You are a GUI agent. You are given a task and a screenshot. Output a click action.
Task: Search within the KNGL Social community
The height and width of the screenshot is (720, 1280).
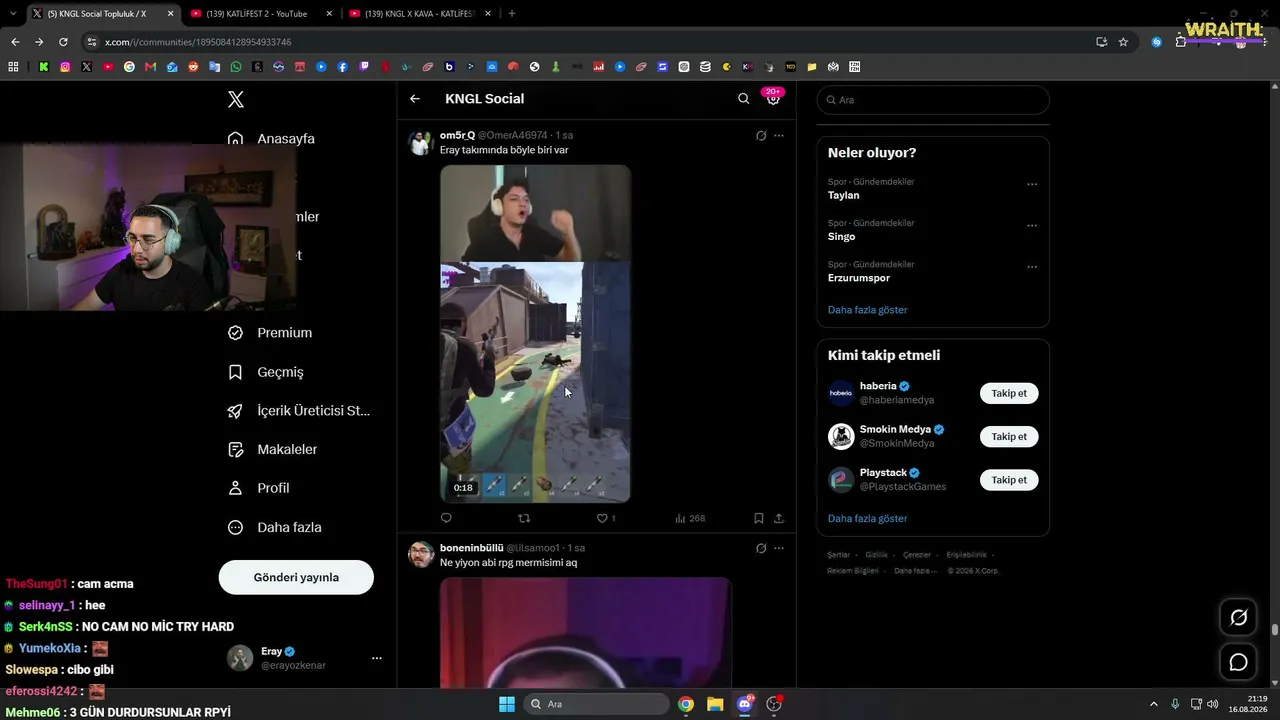point(743,99)
